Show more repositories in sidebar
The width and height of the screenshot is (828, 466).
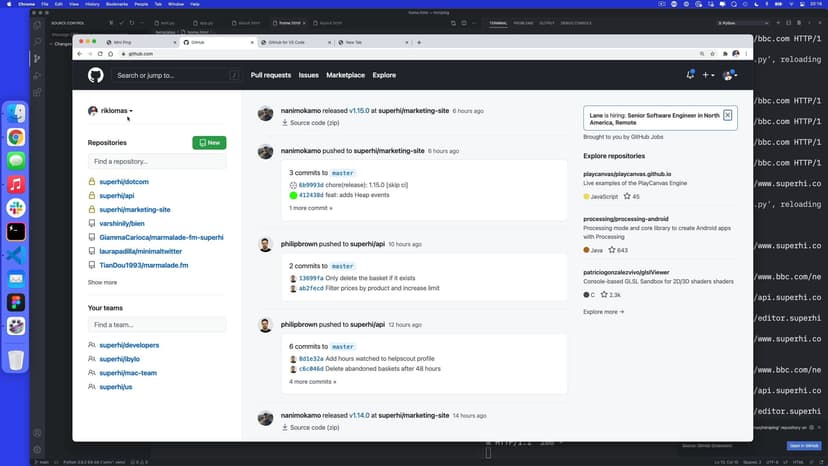click(102, 283)
